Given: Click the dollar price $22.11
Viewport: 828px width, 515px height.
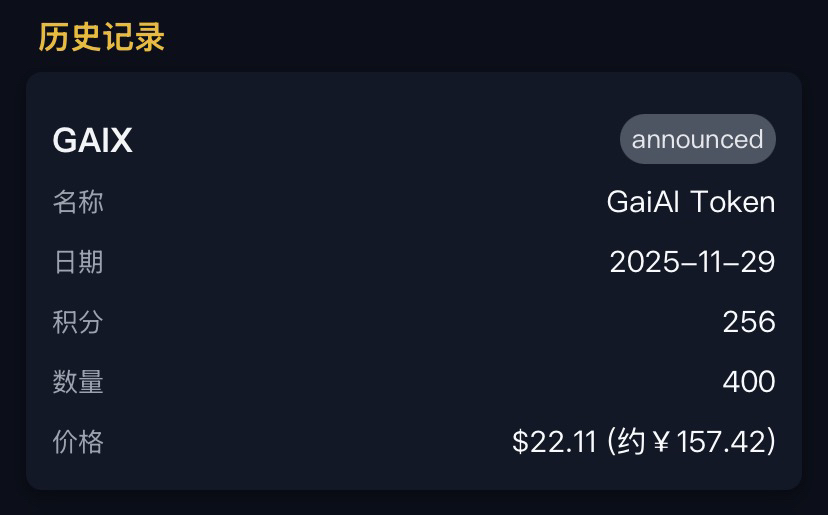Looking at the screenshot, I should [554, 442].
